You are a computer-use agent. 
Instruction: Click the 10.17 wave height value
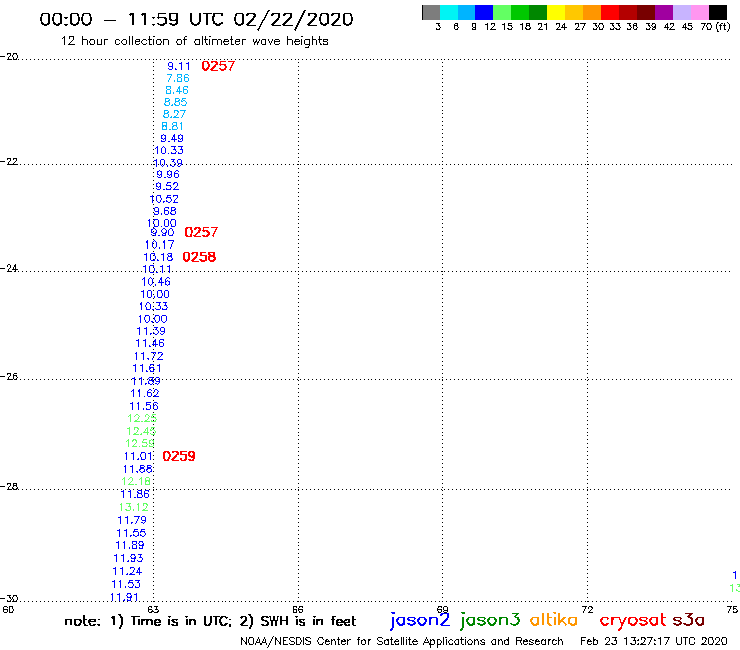pos(160,245)
